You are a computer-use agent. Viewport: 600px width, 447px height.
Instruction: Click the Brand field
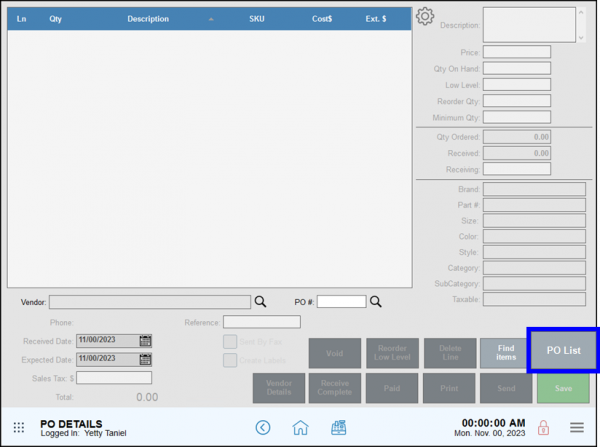(x=534, y=189)
